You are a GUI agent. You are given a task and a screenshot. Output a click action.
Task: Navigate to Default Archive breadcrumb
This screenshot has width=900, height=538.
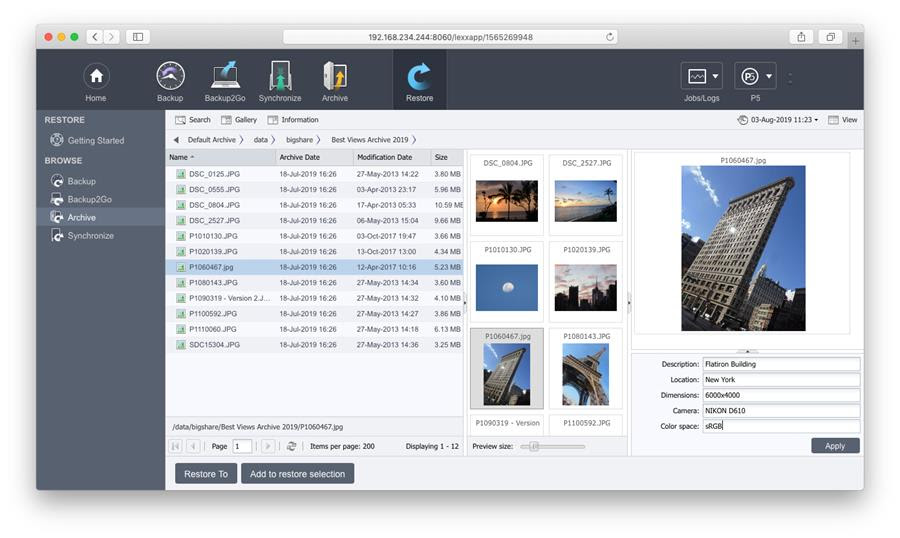212,140
